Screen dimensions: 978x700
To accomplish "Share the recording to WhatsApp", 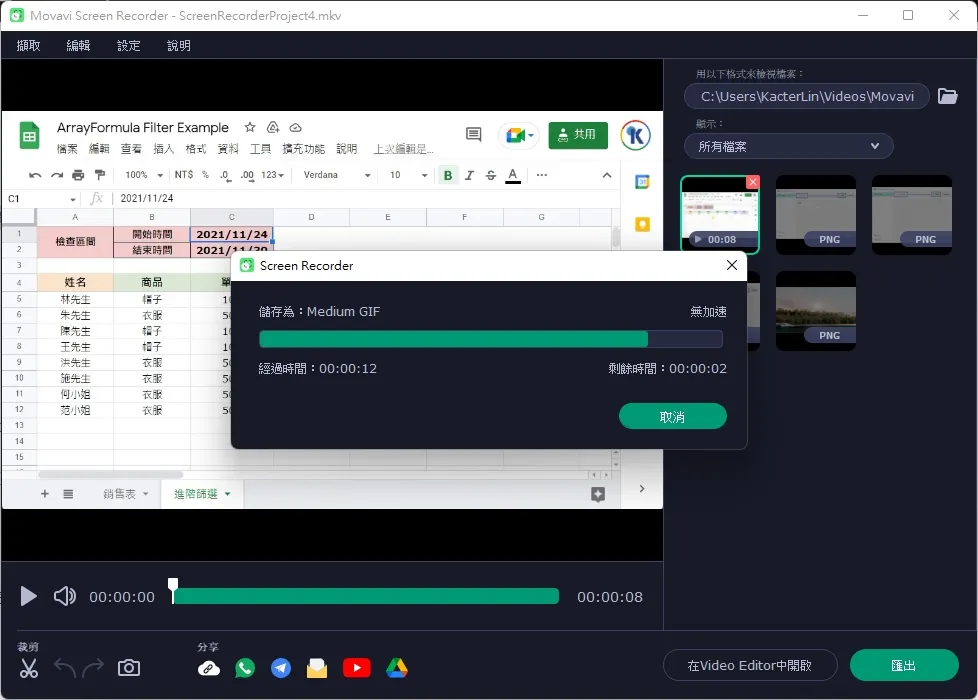I will pos(245,668).
